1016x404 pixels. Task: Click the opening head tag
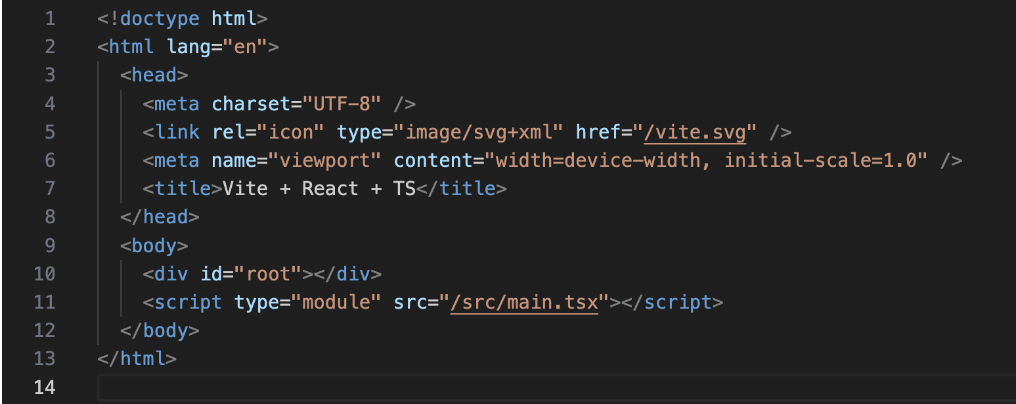(x=154, y=75)
